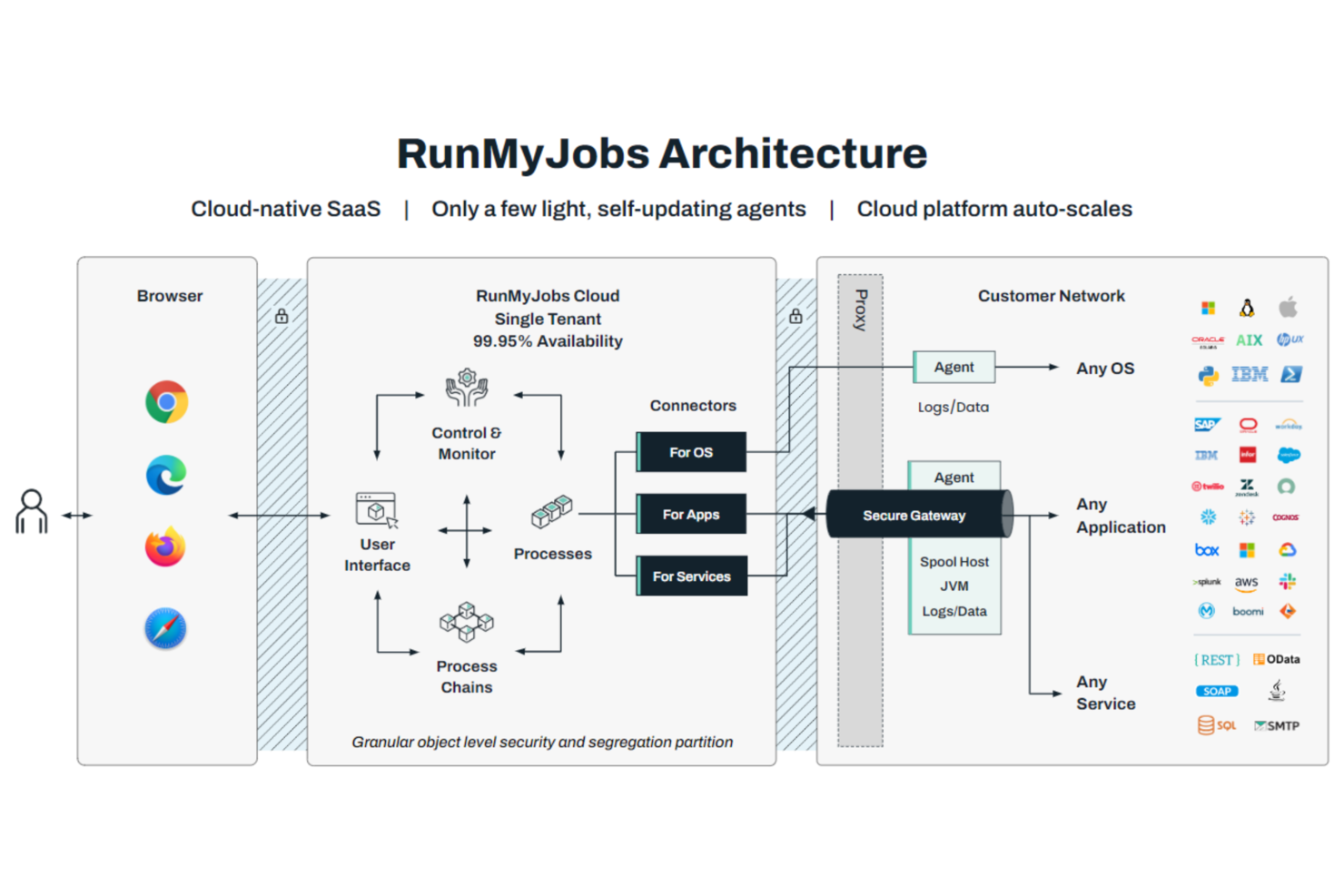Click the Workday logo

point(1289,425)
